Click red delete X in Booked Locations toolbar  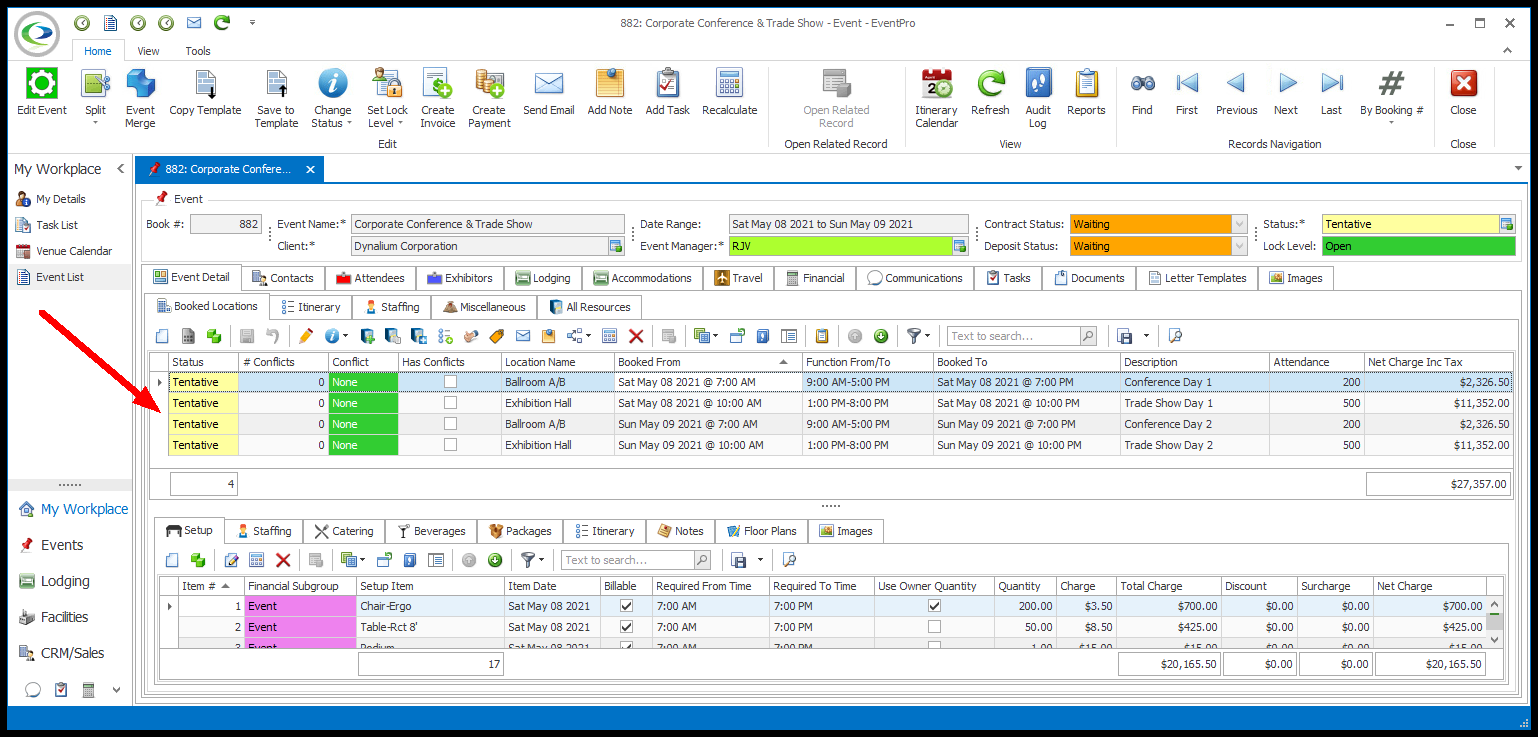tap(635, 336)
